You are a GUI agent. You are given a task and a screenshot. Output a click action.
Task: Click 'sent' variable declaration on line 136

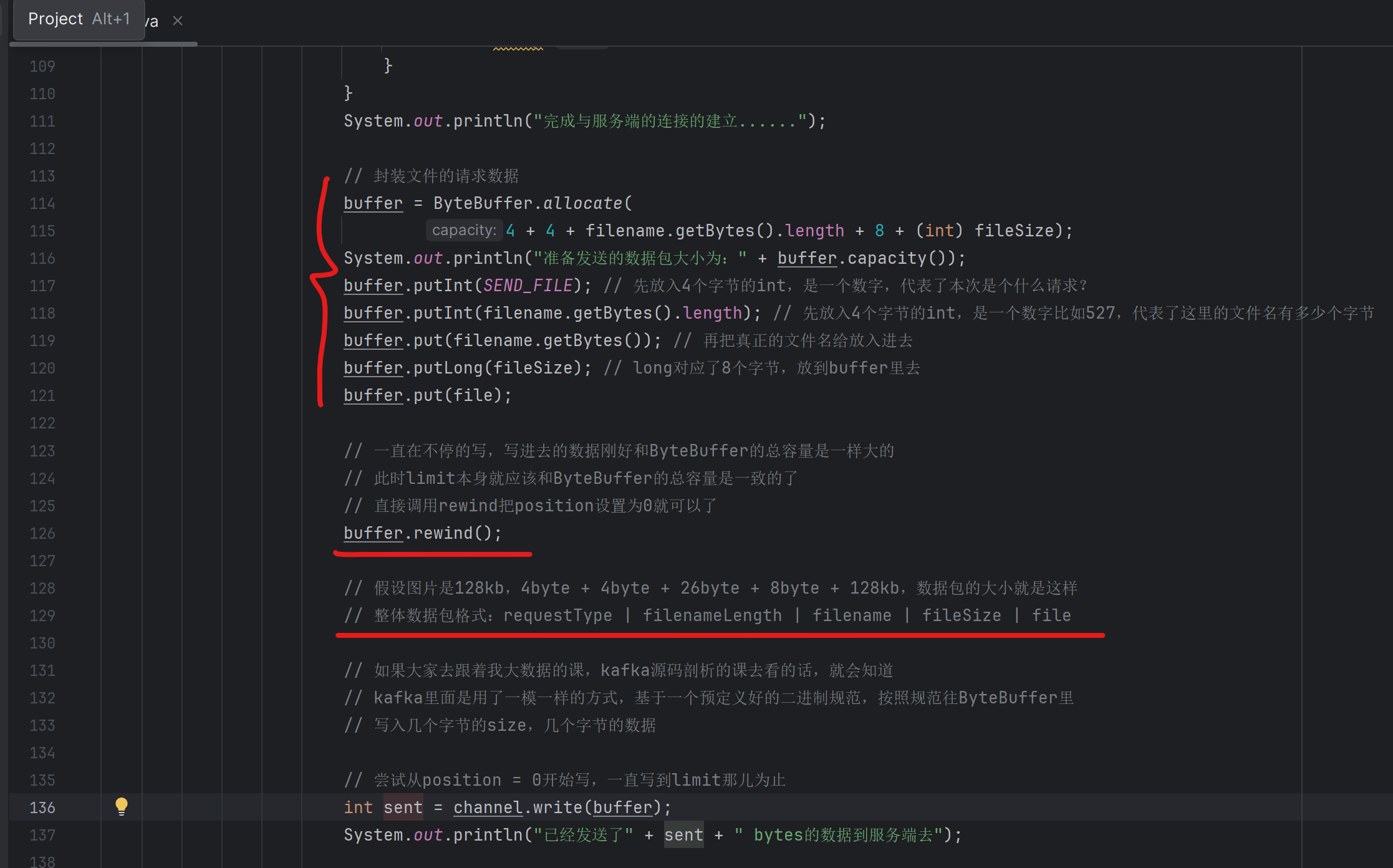[x=403, y=808]
